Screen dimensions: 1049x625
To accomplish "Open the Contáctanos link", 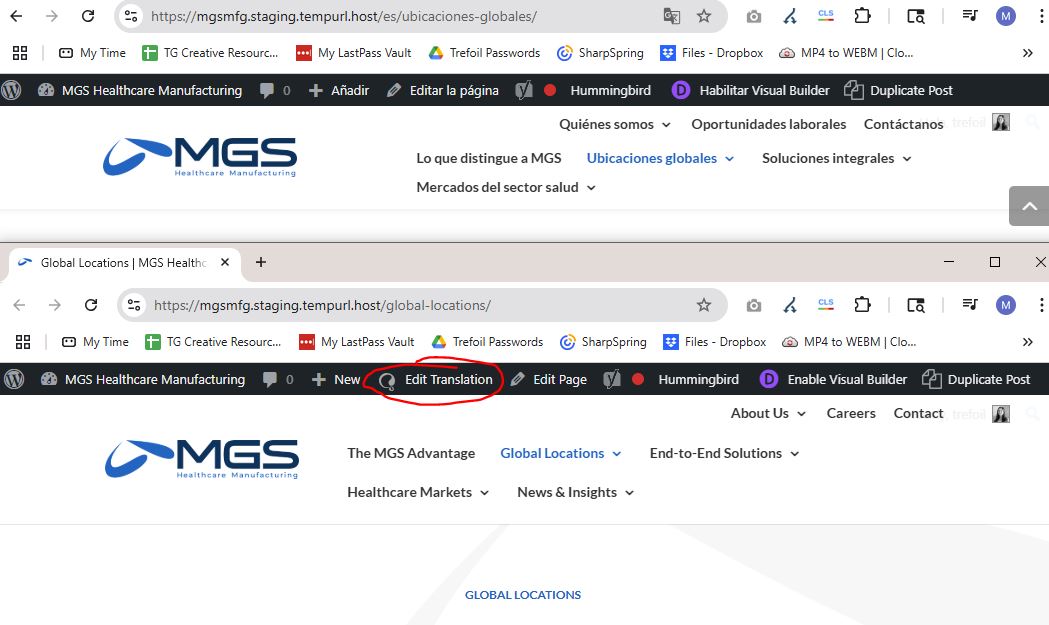I will click(903, 124).
